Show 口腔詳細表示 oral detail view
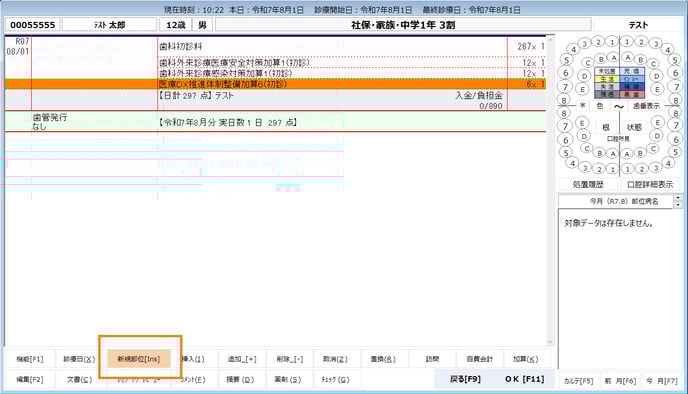Image resolution: width=688 pixels, height=394 pixels. pos(650,184)
